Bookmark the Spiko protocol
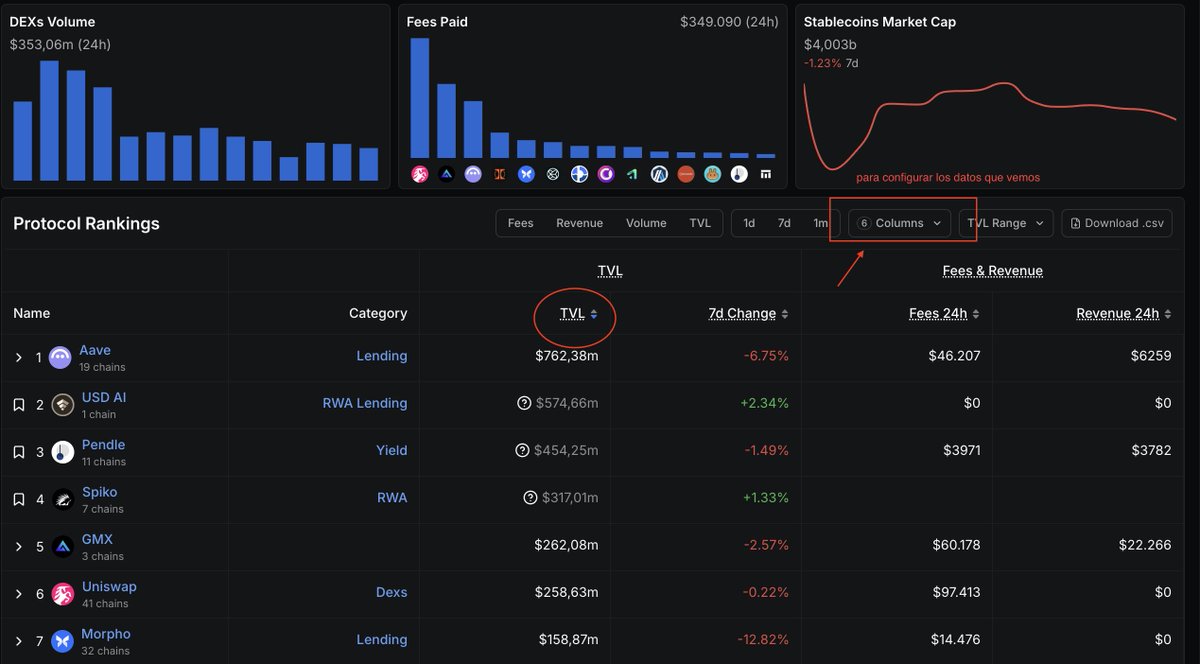The image size is (1200, 664). click(18, 499)
